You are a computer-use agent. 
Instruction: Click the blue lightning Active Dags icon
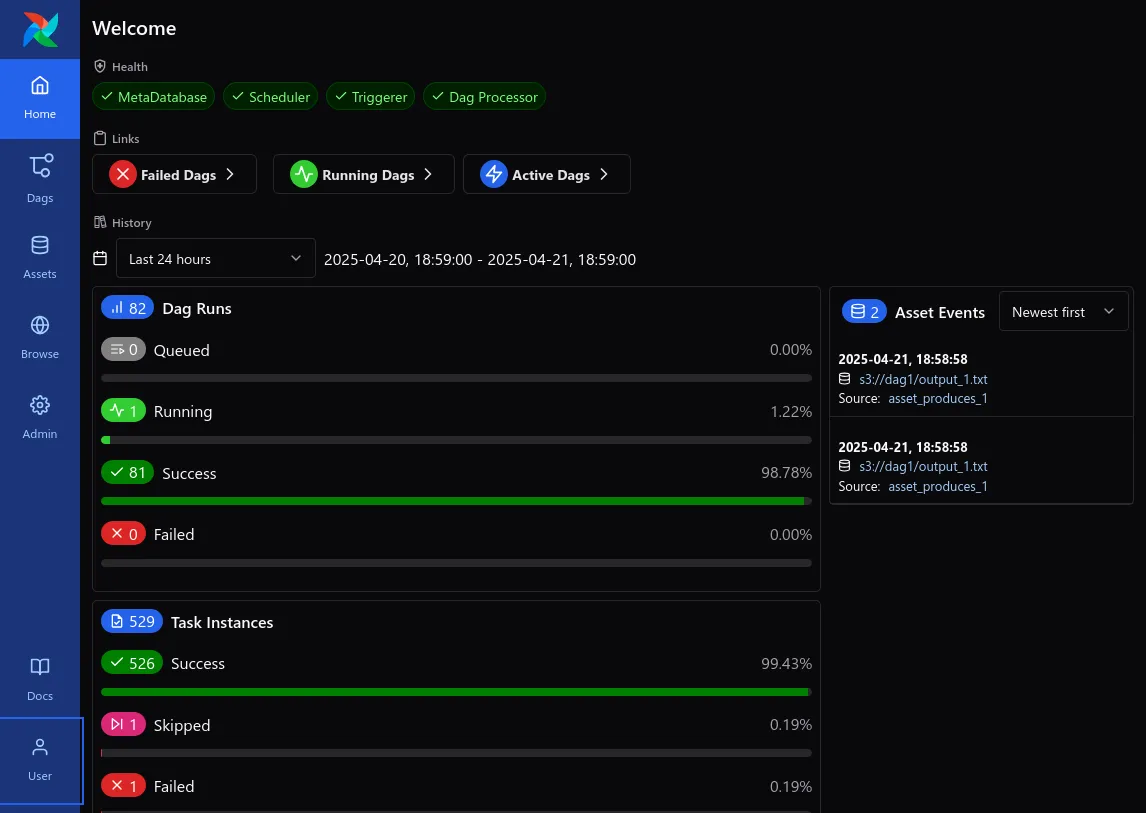point(494,174)
